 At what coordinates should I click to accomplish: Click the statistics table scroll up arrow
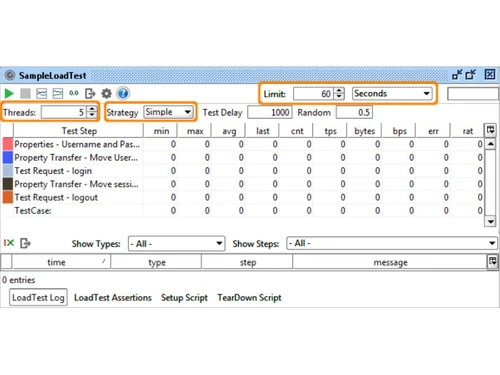pos(490,144)
